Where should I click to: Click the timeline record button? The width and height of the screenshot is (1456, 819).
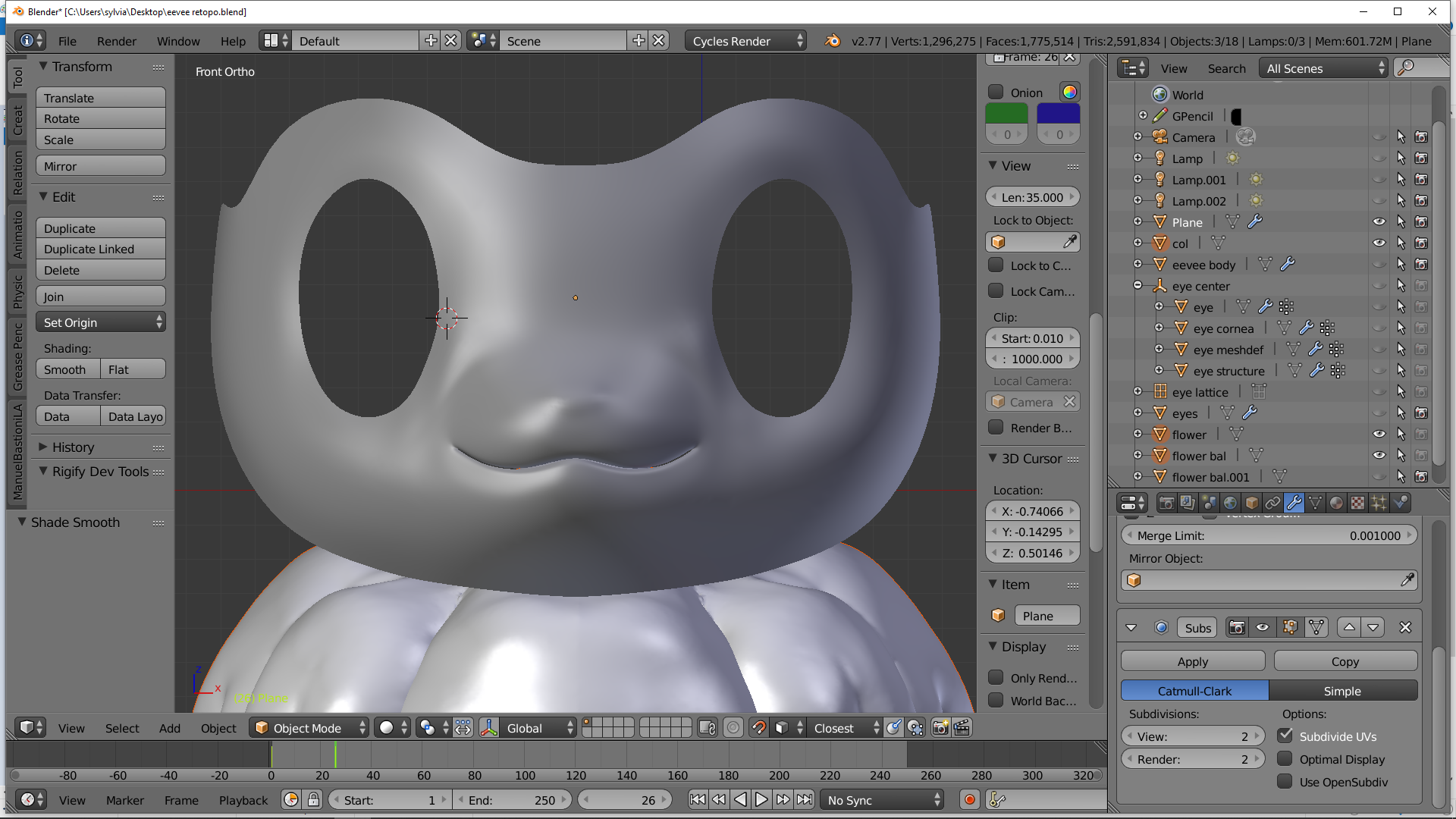coord(969,799)
